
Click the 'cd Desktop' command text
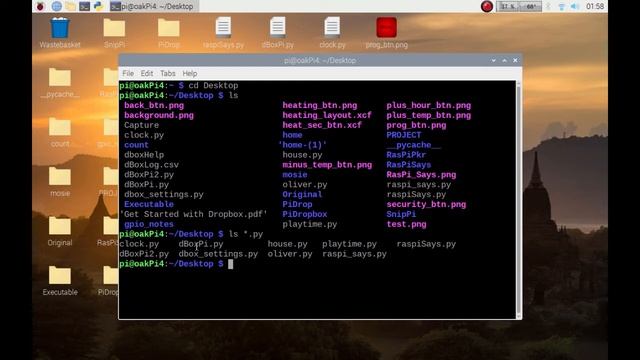click(213, 86)
